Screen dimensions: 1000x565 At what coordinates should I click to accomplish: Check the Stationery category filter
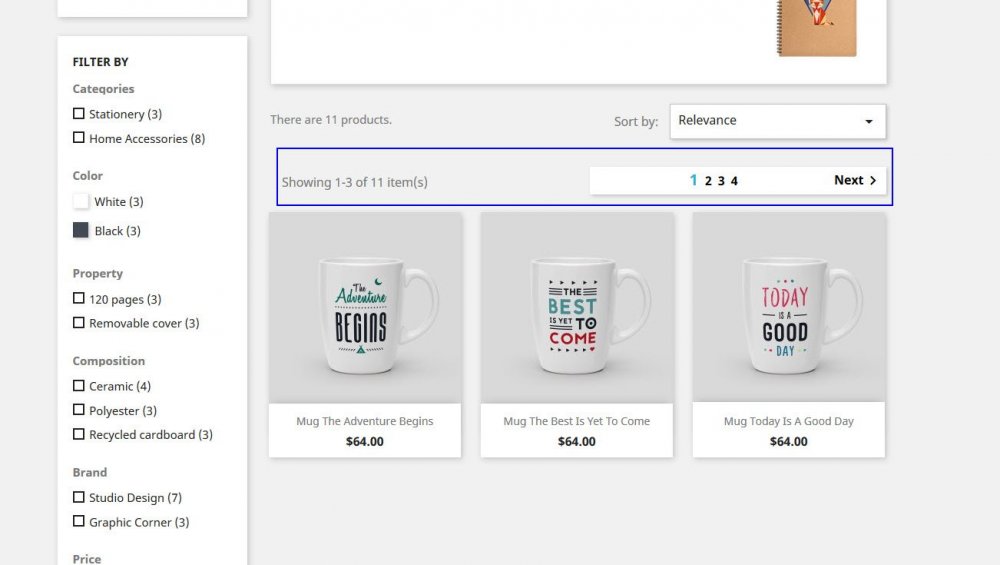click(78, 114)
